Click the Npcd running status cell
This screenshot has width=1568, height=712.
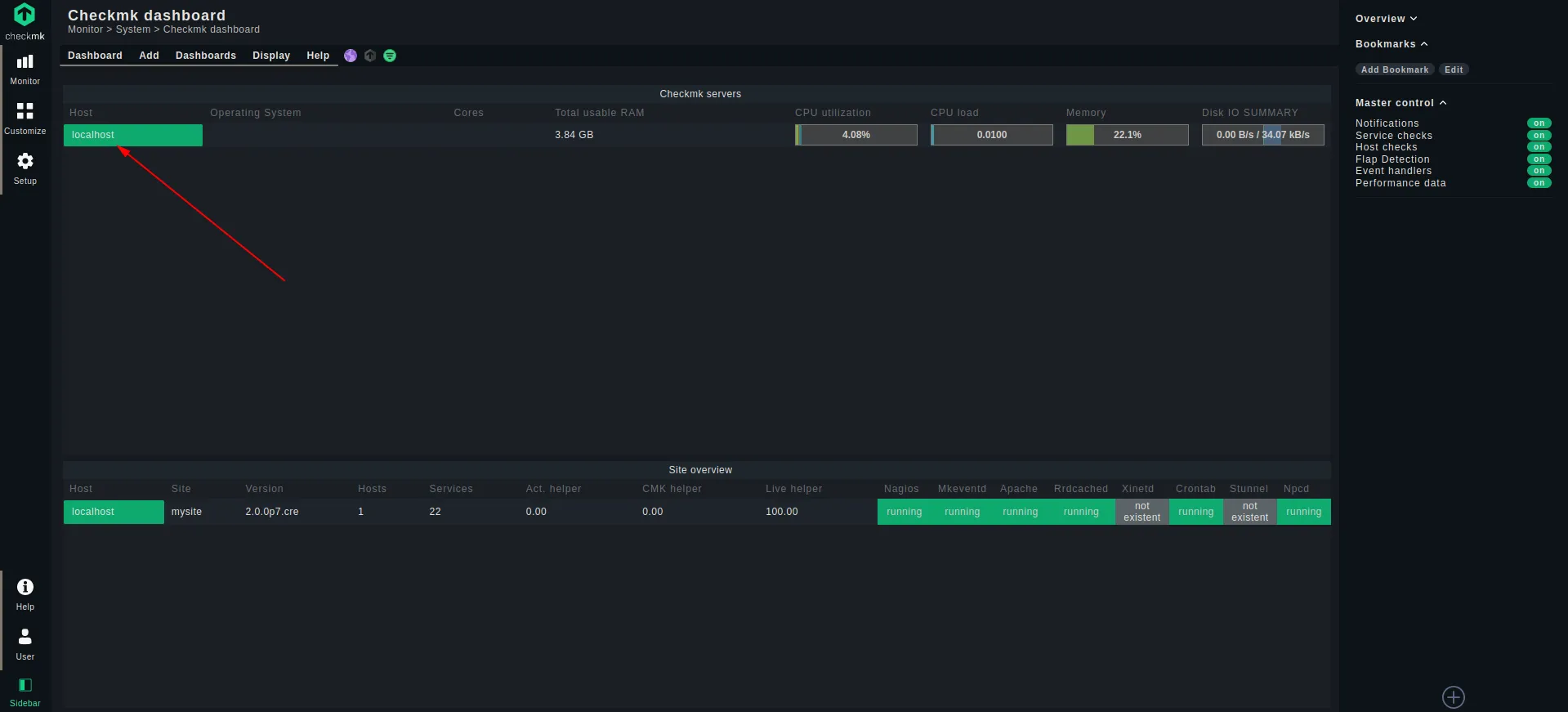pos(1304,512)
